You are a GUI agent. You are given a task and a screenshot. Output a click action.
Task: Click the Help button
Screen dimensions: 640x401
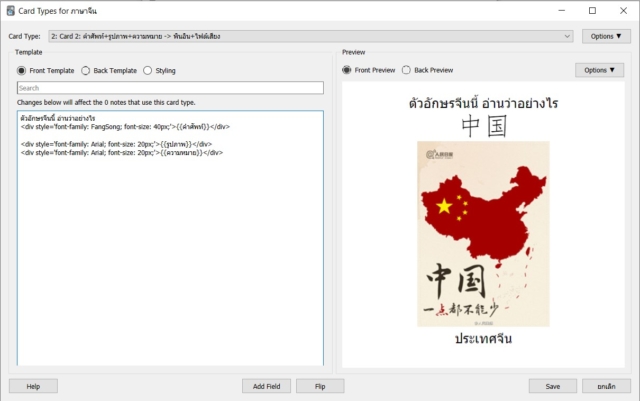click(x=33, y=386)
